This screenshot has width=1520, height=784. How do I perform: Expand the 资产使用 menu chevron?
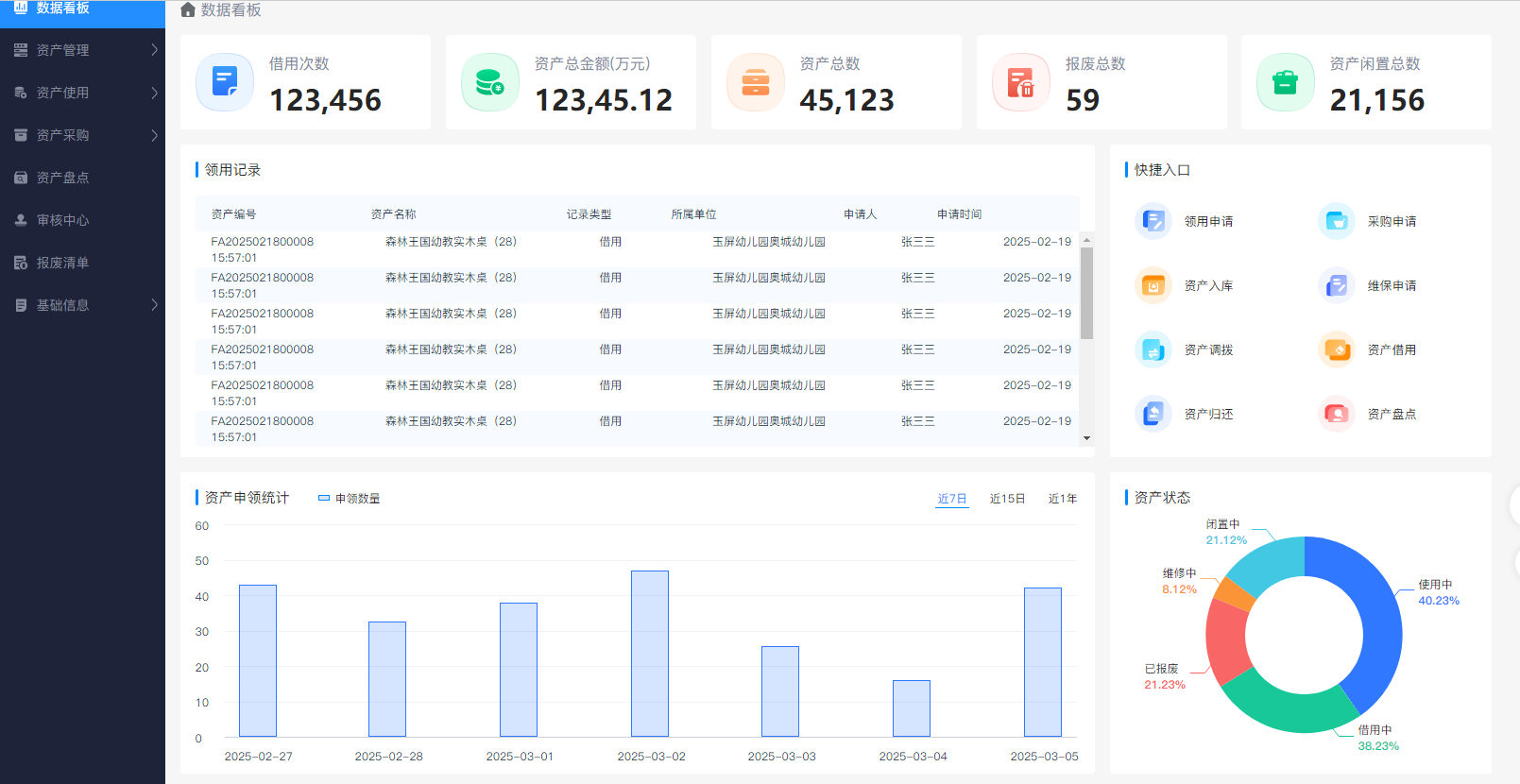point(155,93)
